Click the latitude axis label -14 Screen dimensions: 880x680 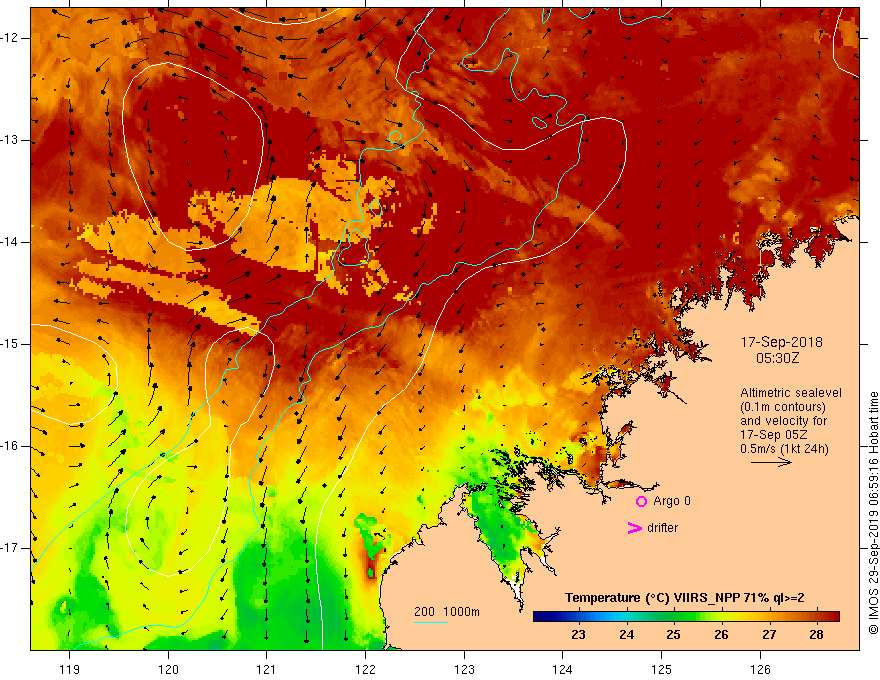tap(11, 242)
